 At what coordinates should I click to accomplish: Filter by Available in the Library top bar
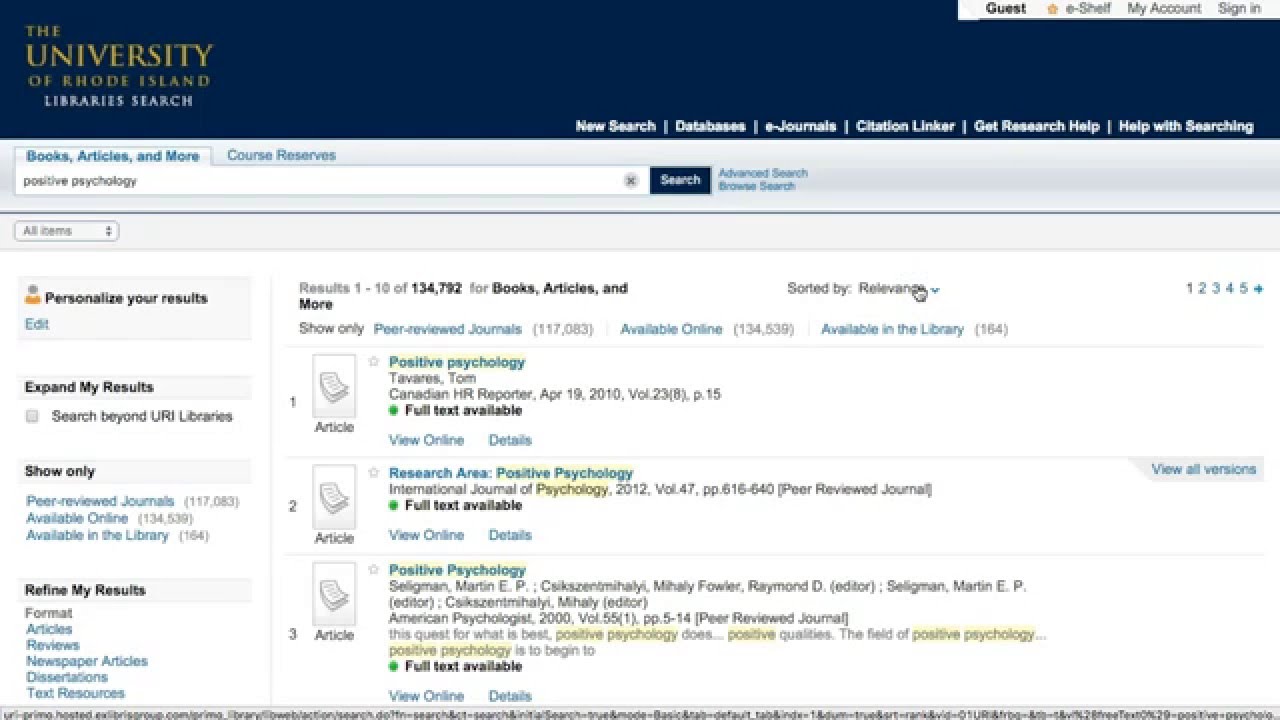pos(892,329)
